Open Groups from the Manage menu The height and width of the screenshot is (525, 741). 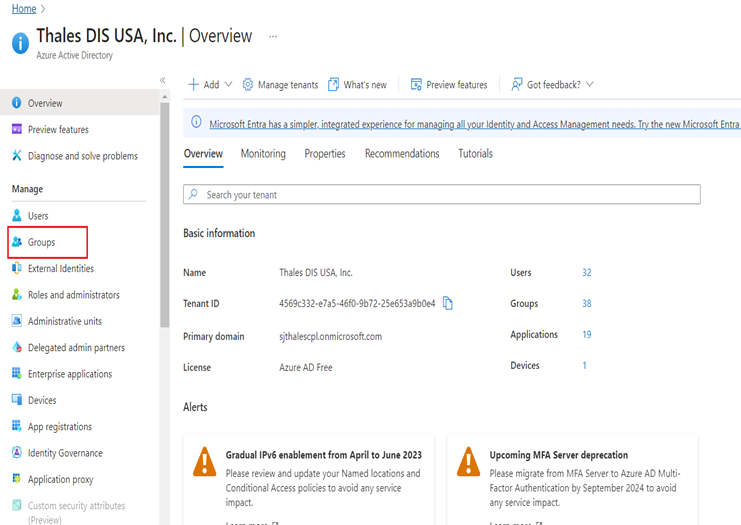pyautogui.click(x=41, y=242)
